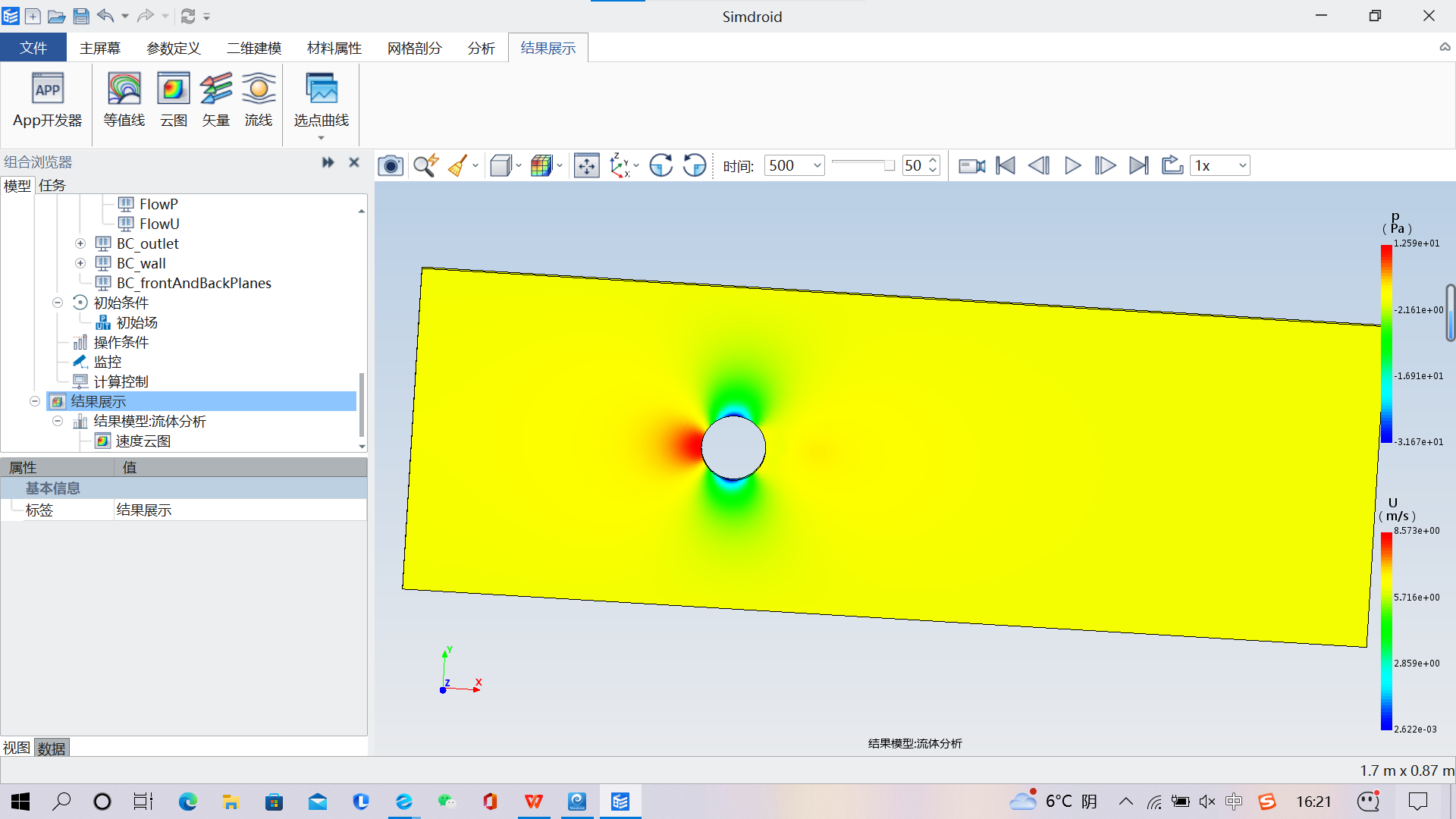1456x819 pixels.
Task: Click the quick zoom magnifier icon
Action: click(x=426, y=165)
